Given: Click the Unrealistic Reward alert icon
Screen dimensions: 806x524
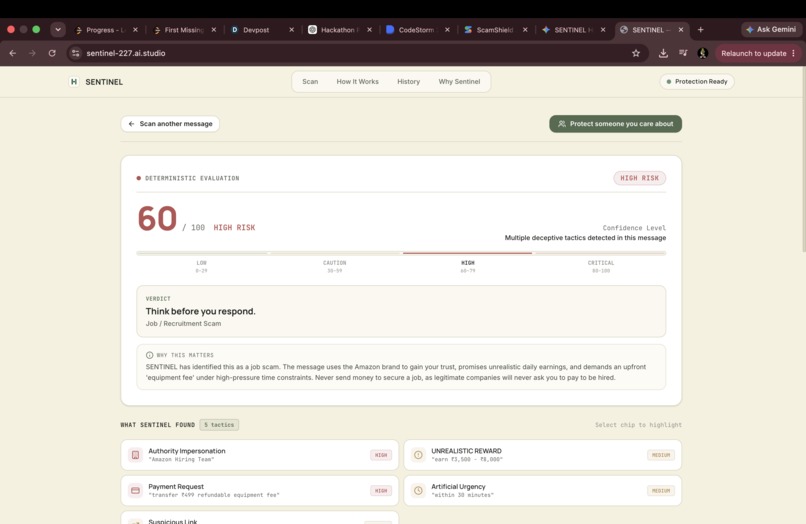Looking at the screenshot, I should point(418,455).
